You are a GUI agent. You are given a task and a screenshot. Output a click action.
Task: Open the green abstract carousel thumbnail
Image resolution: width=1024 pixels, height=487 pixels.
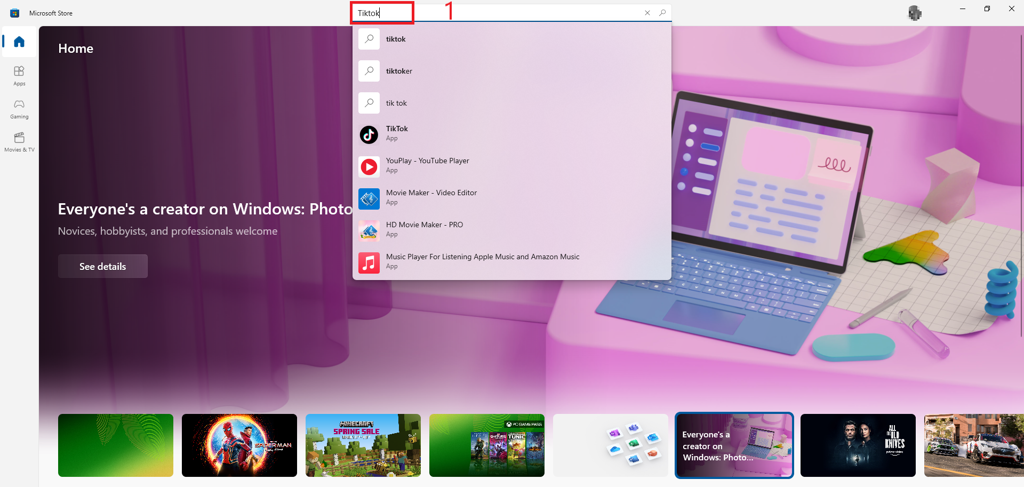click(116, 445)
